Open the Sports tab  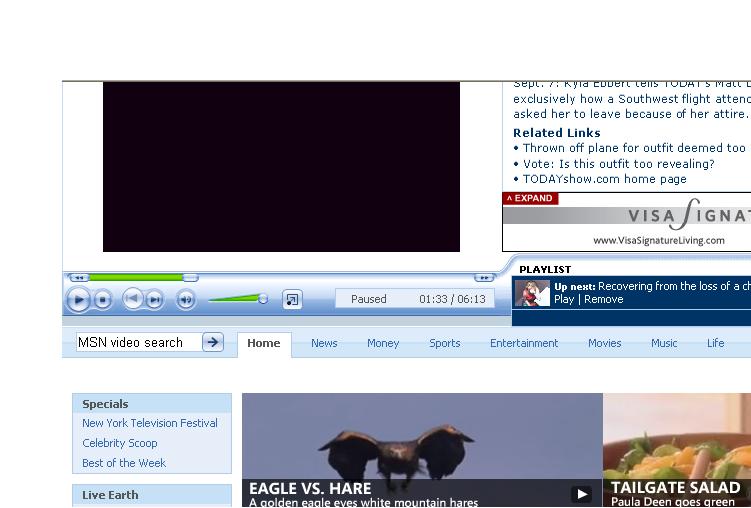[x=445, y=343]
